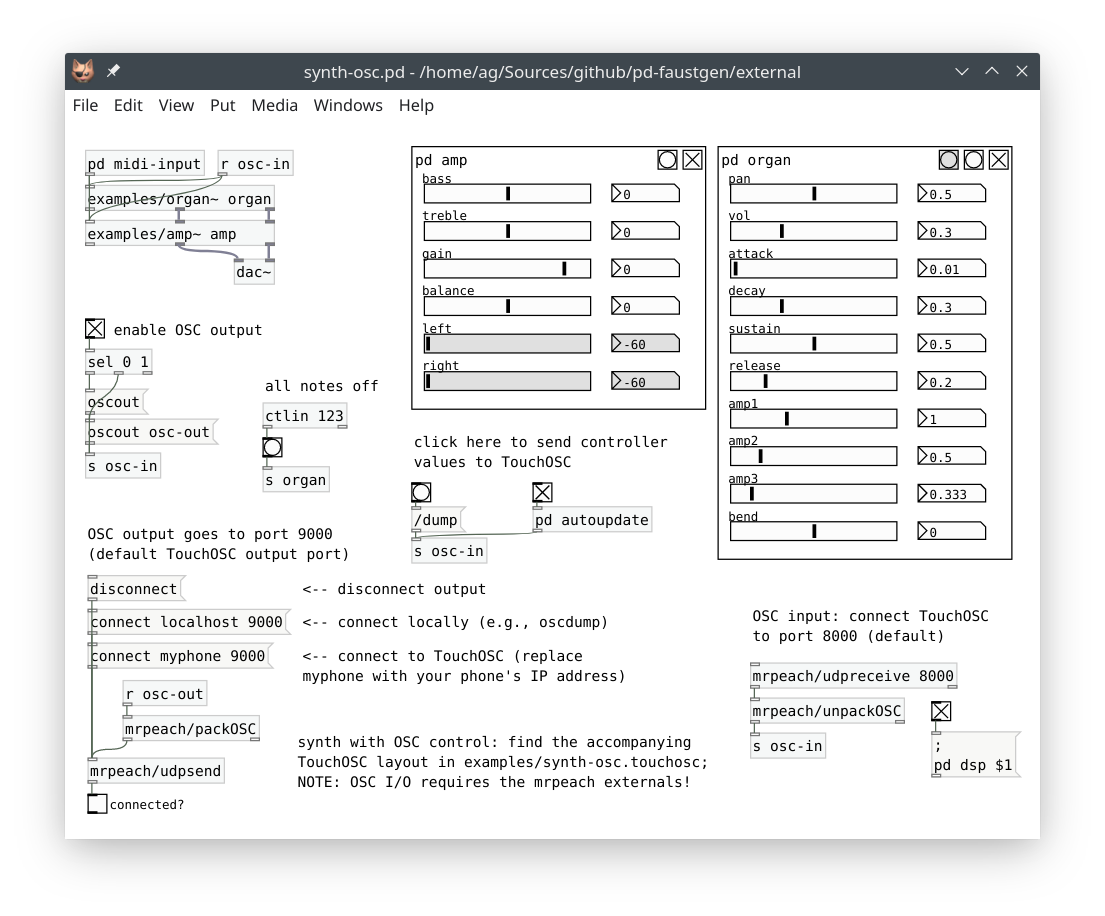The width and height of the screenshot is (1105, 916).
Task: Click the pd dsp $1 message box
Action: [975, 755]
